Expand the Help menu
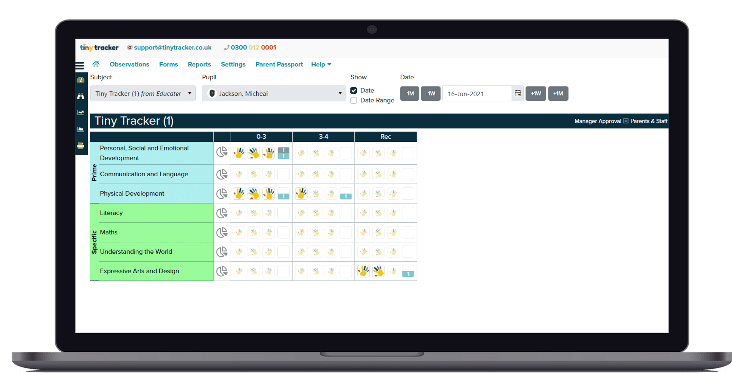The height and width of the screenshot is (373, 732). pyautogui.click(x=321, y=64)
